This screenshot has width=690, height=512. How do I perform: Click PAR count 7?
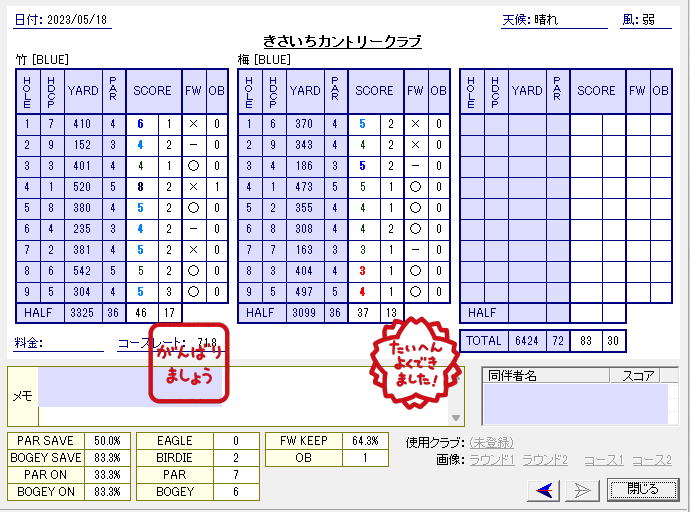click(x=236, y=475)
